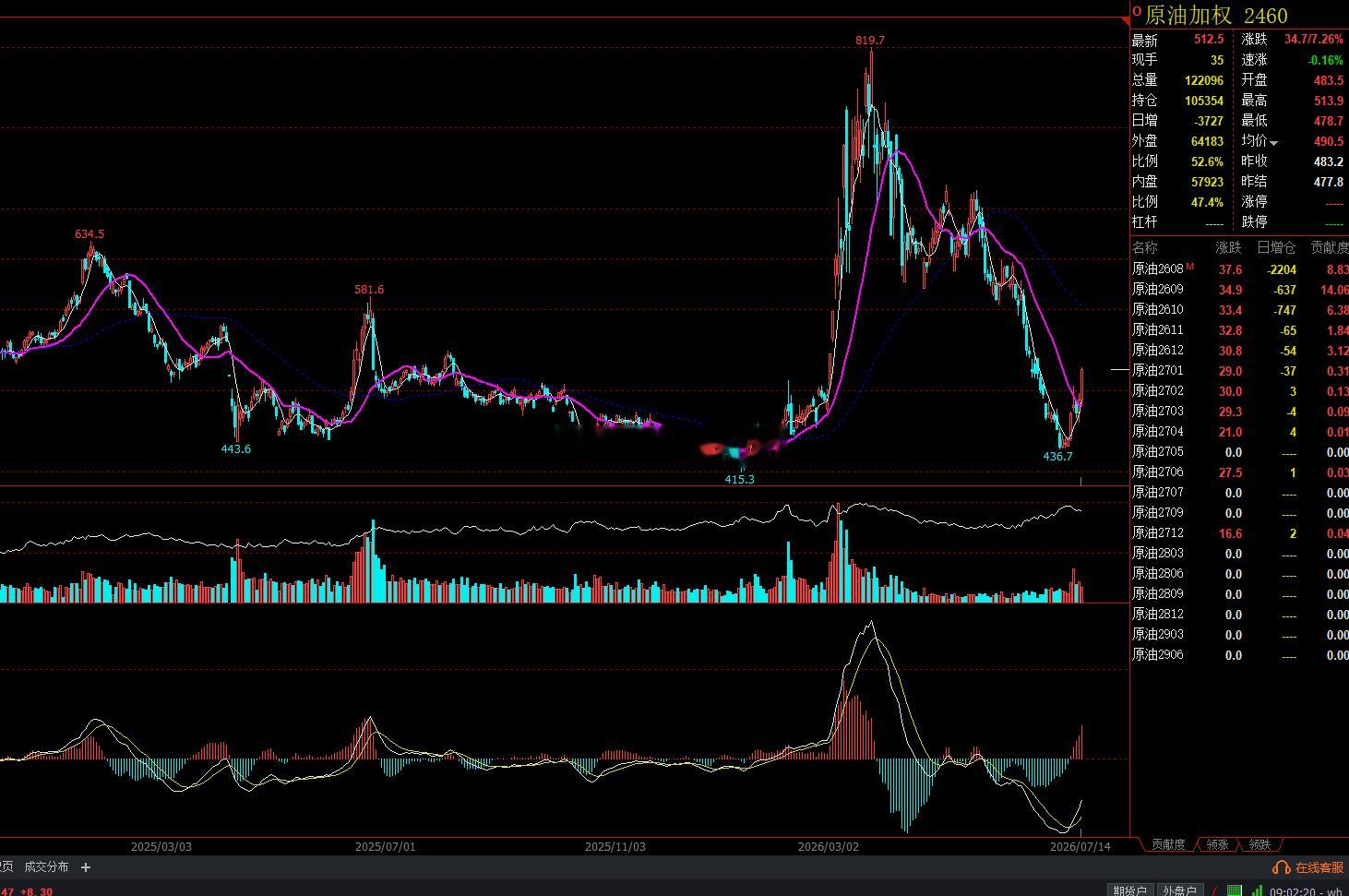Click the 总量 value 122096

tap(1204, 80)
